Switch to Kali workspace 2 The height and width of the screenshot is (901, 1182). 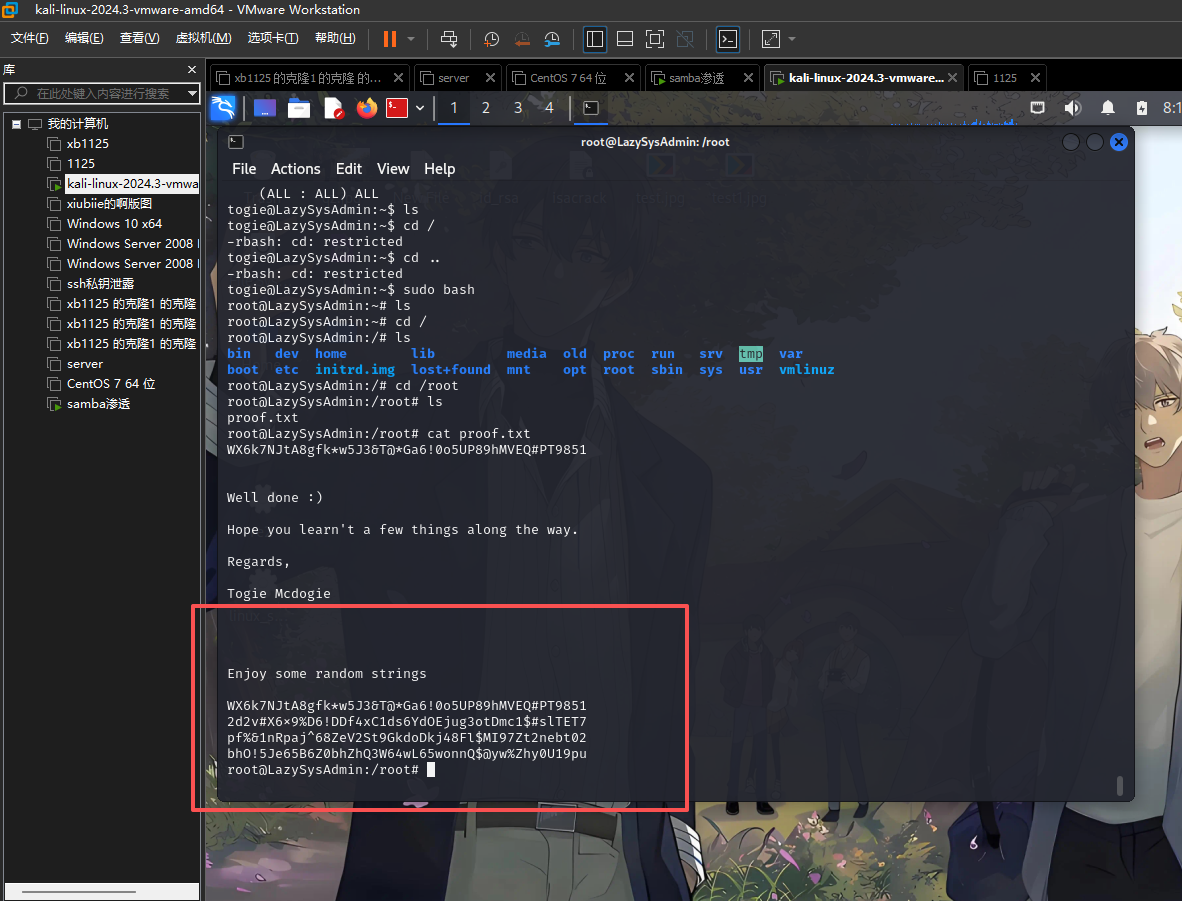click(x=486, y=108)
